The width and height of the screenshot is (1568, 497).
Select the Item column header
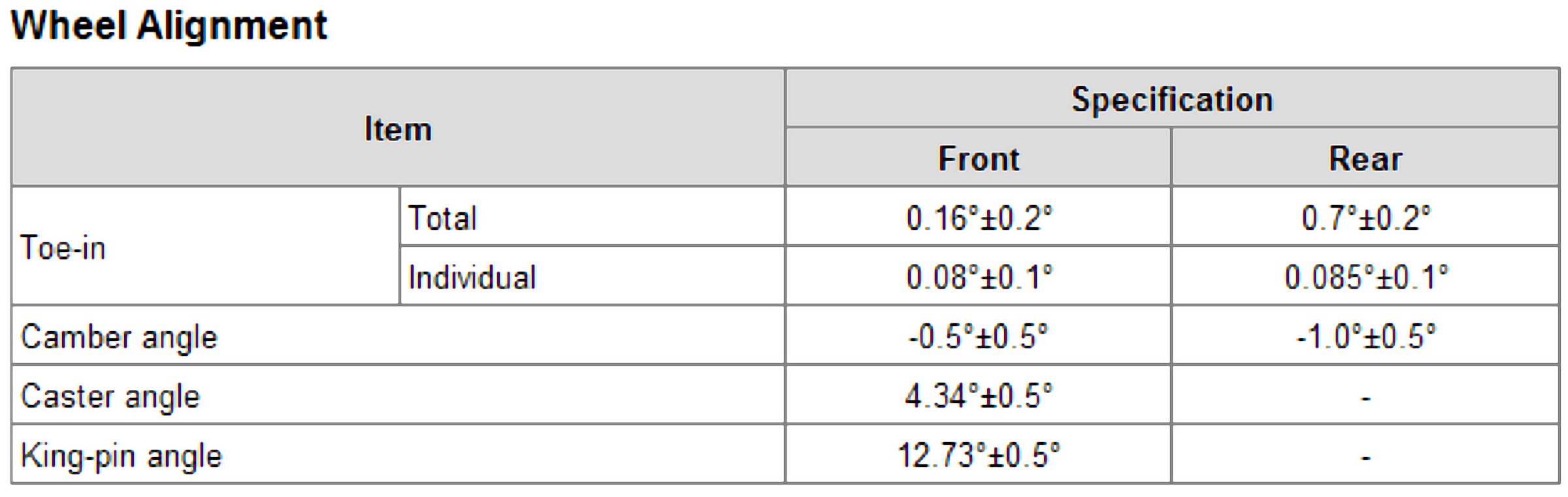(398, 129)
